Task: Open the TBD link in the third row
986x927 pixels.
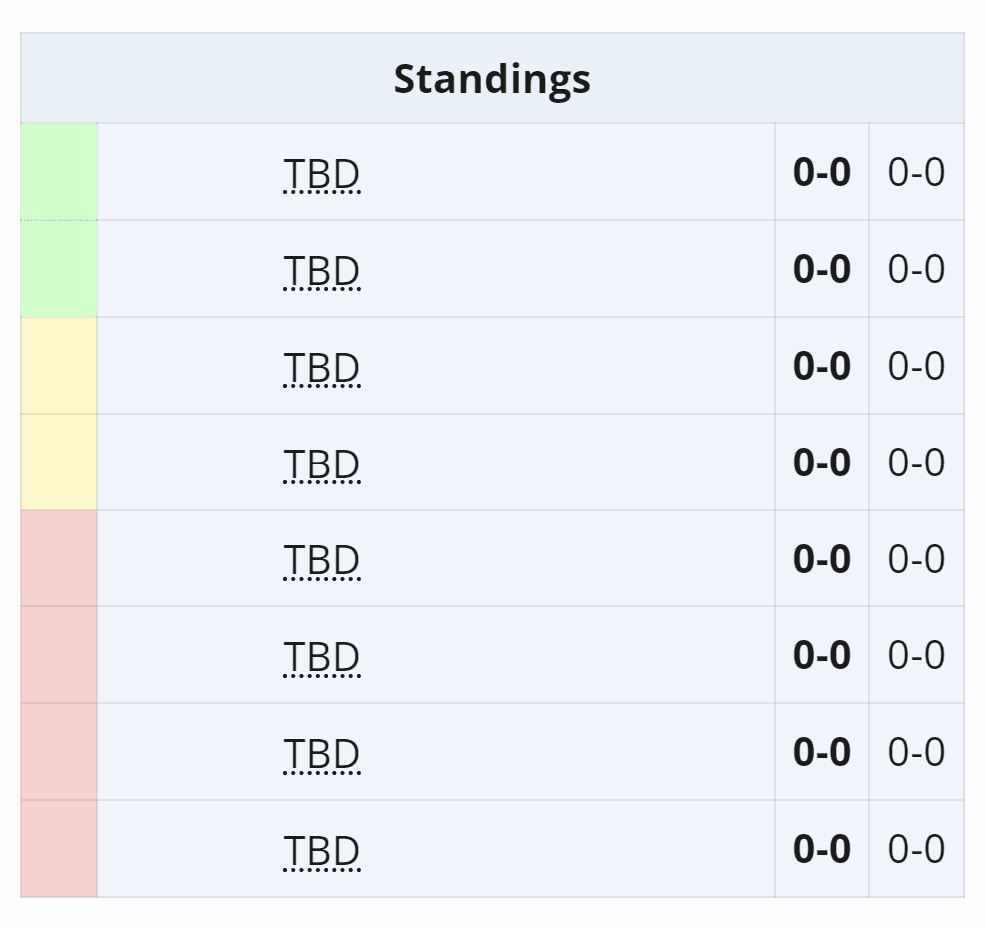Action: click(x=322, y=366)
